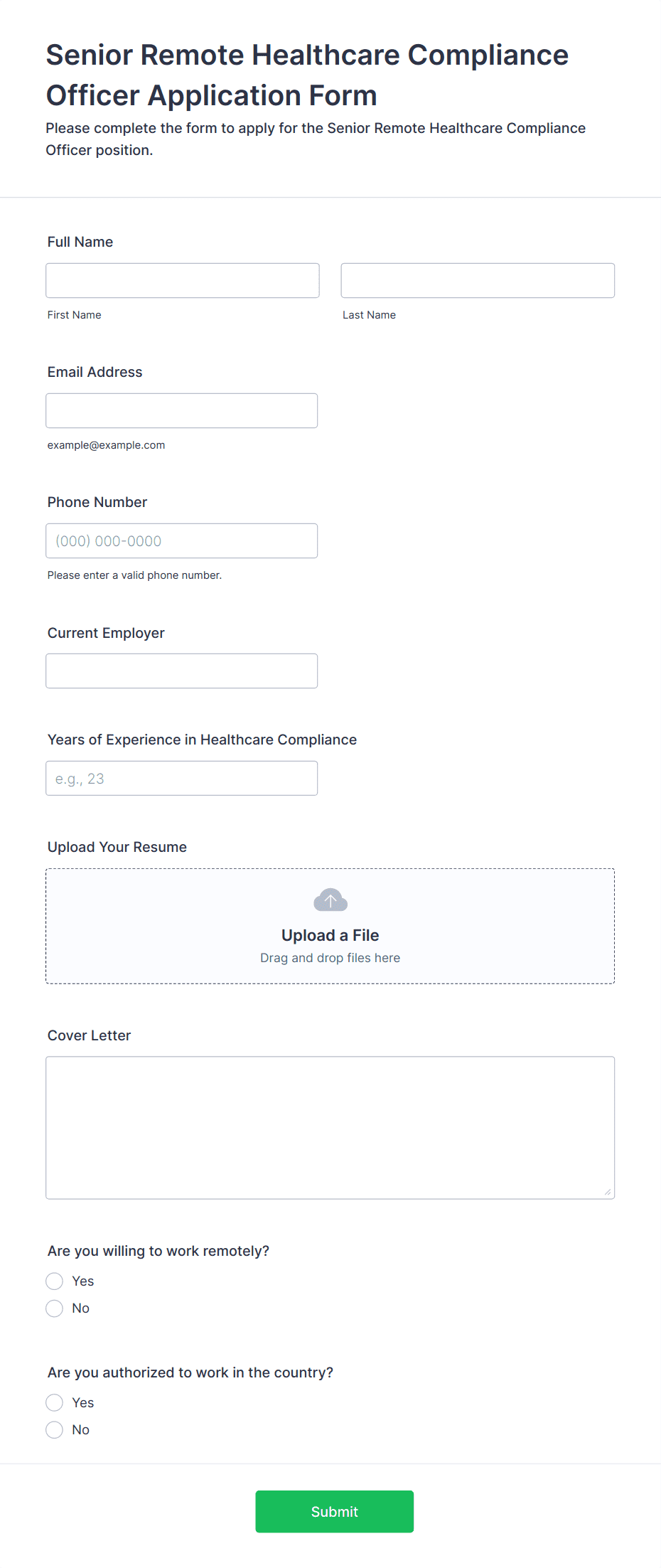Click the Yes label under remote work question
661x1568 pixels.
[83, 1281]
